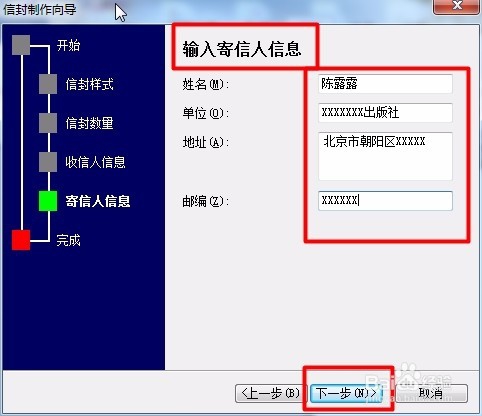Cancel the wizard with 取消 button
The image size is (482, 416).
point(431,393)
